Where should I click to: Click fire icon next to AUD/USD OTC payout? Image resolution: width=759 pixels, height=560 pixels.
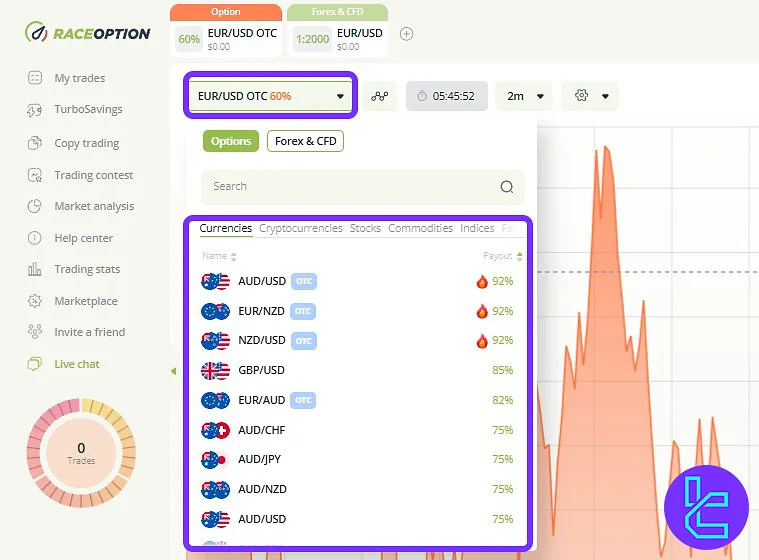[482, 281]
